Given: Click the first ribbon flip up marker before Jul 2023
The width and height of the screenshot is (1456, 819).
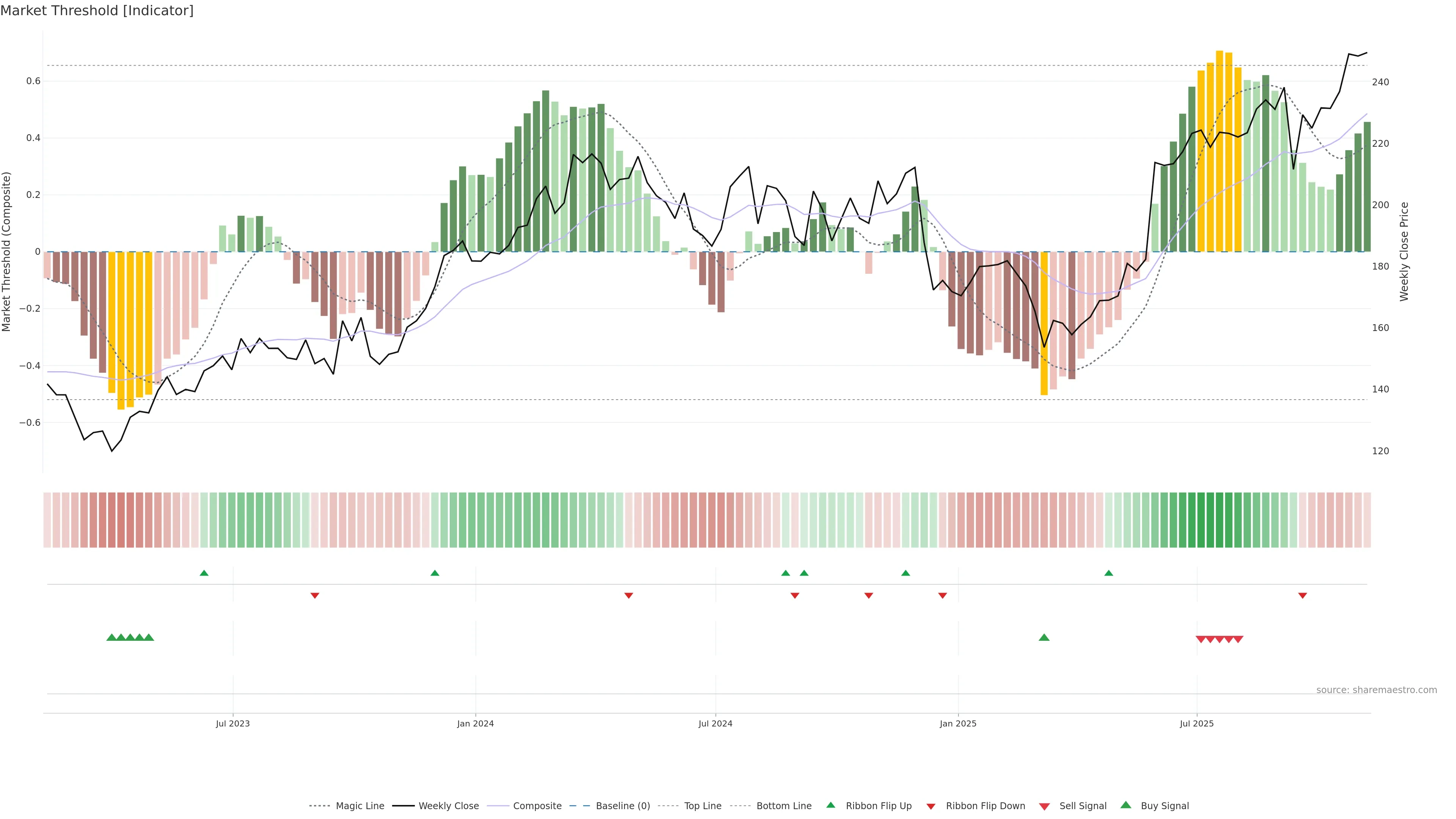Looking at the screenshot, I should tap(204, 573).
